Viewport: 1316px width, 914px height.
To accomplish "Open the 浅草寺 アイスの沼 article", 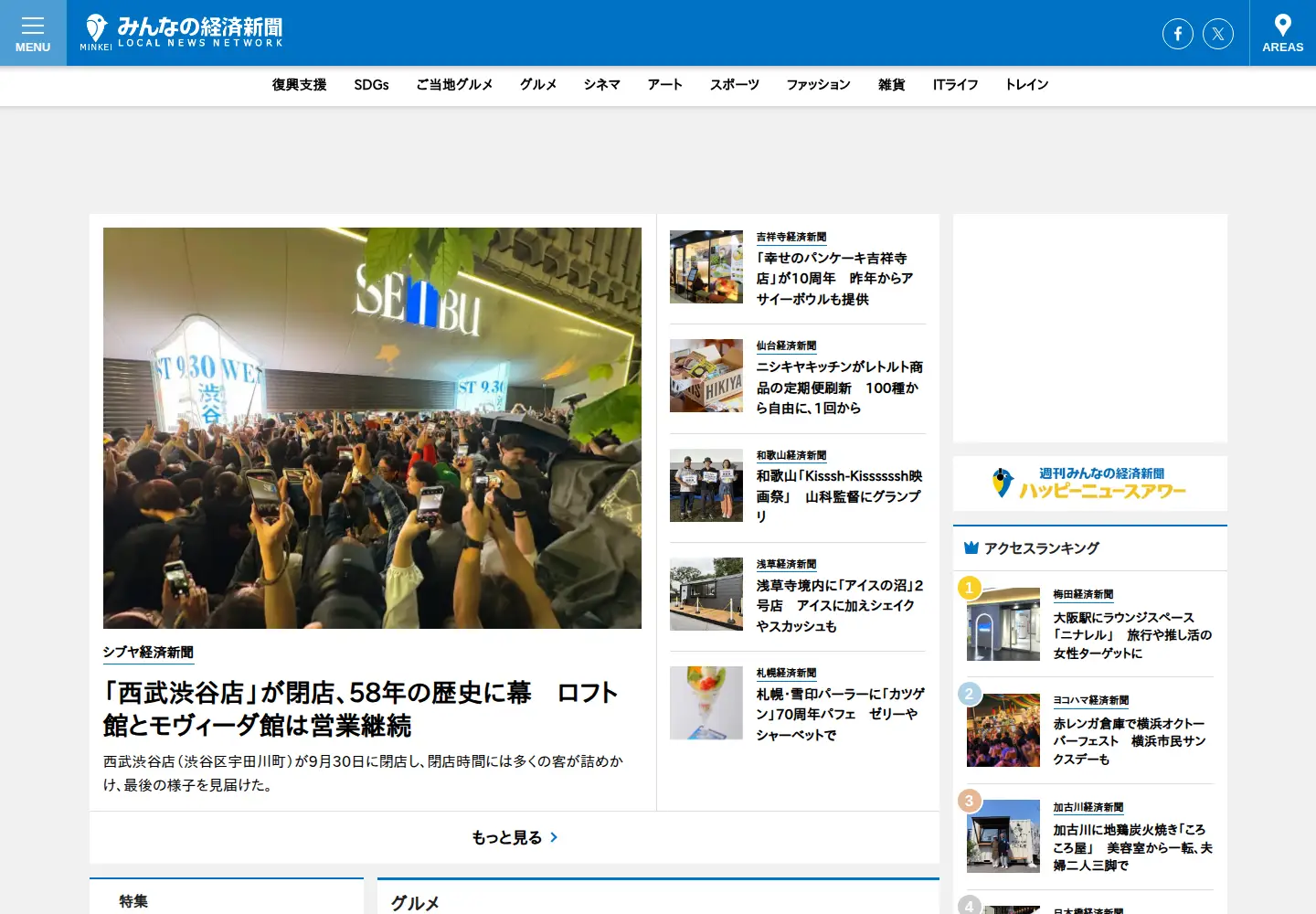I will 839,606.
